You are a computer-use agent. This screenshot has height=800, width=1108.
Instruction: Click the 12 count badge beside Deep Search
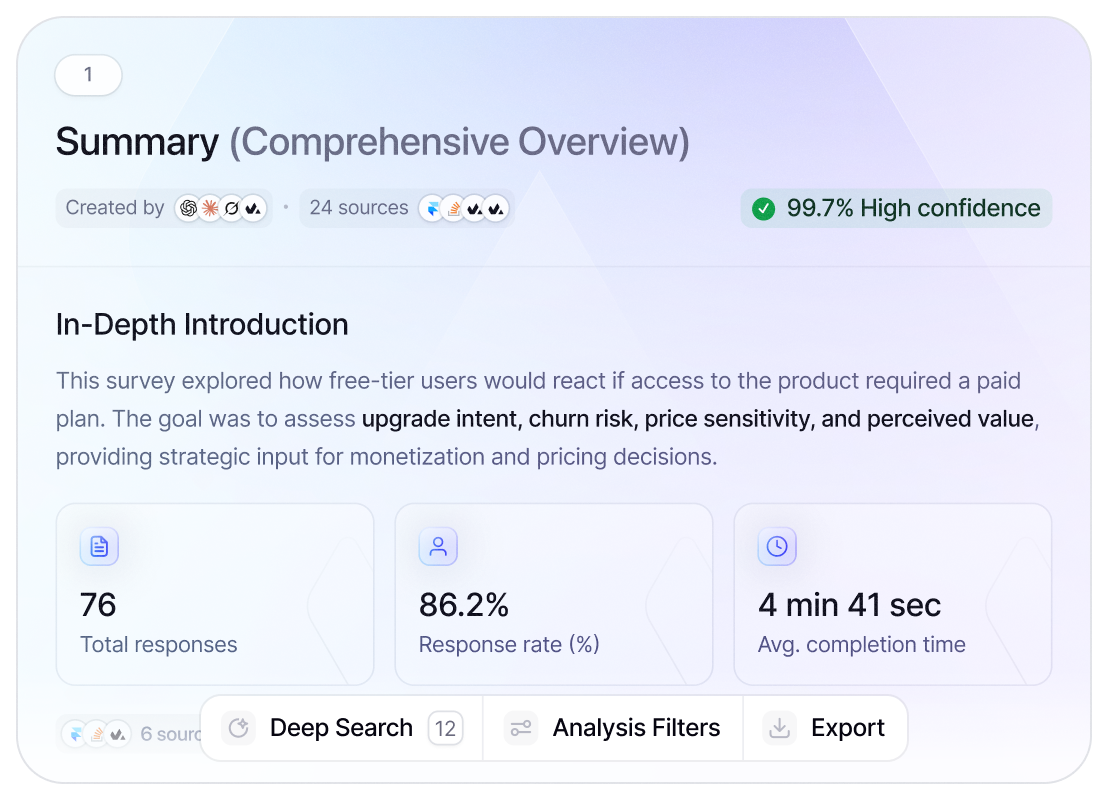(x=445, y=728)
